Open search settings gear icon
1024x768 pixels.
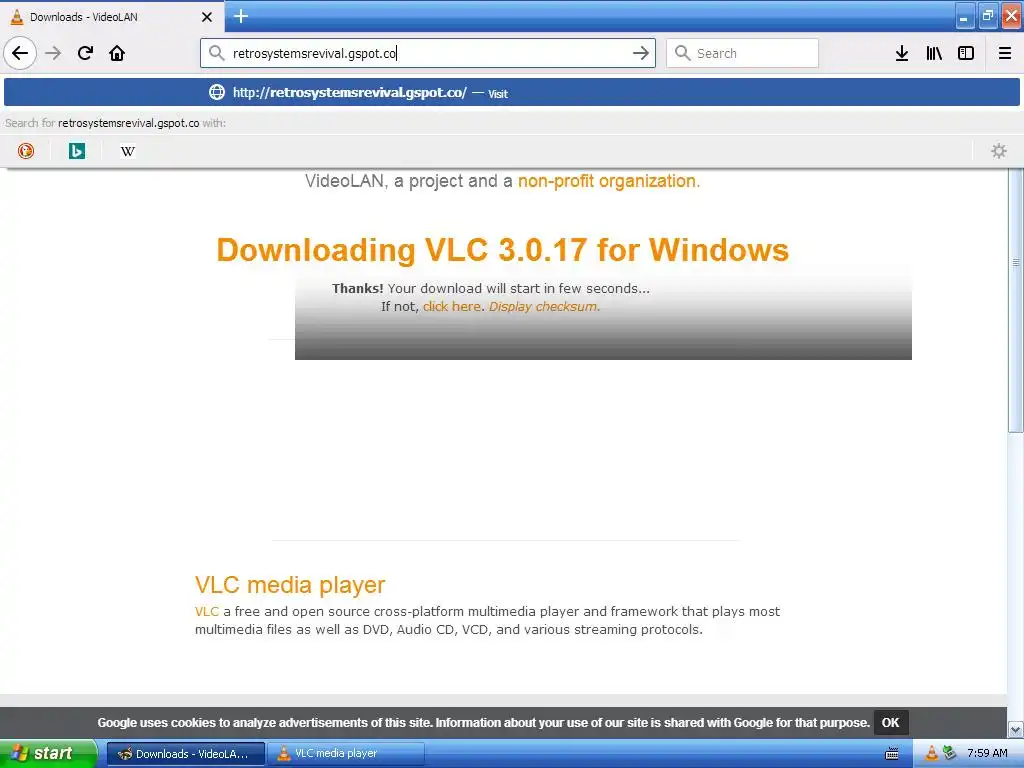pyautogui.click(x=999, y=151)
